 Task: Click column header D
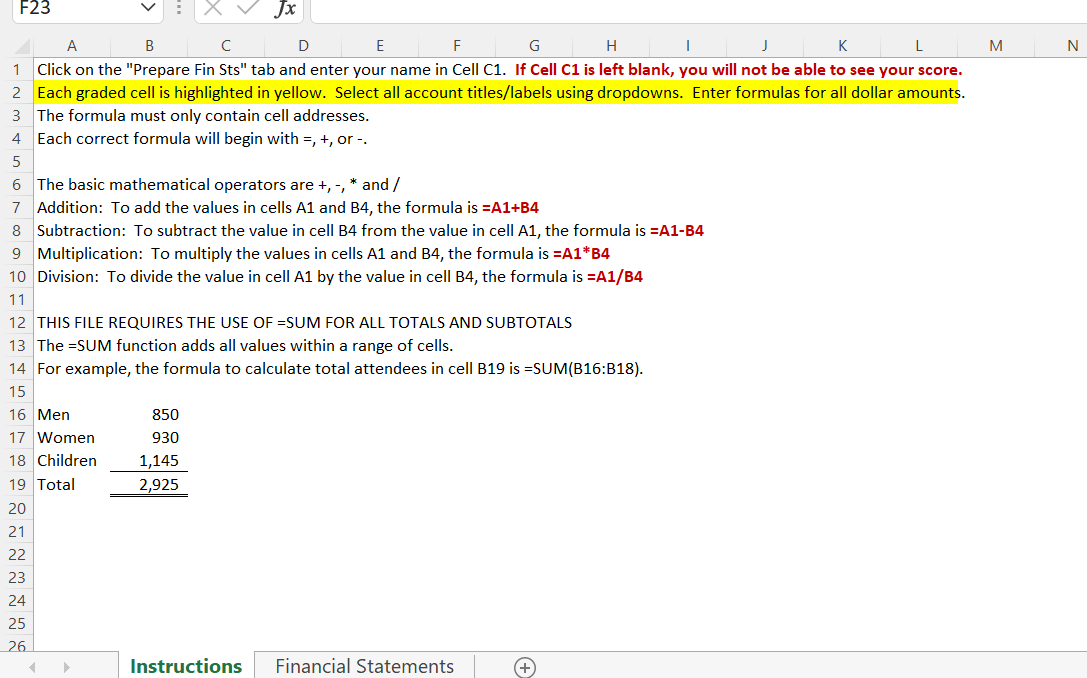[302, 45]
